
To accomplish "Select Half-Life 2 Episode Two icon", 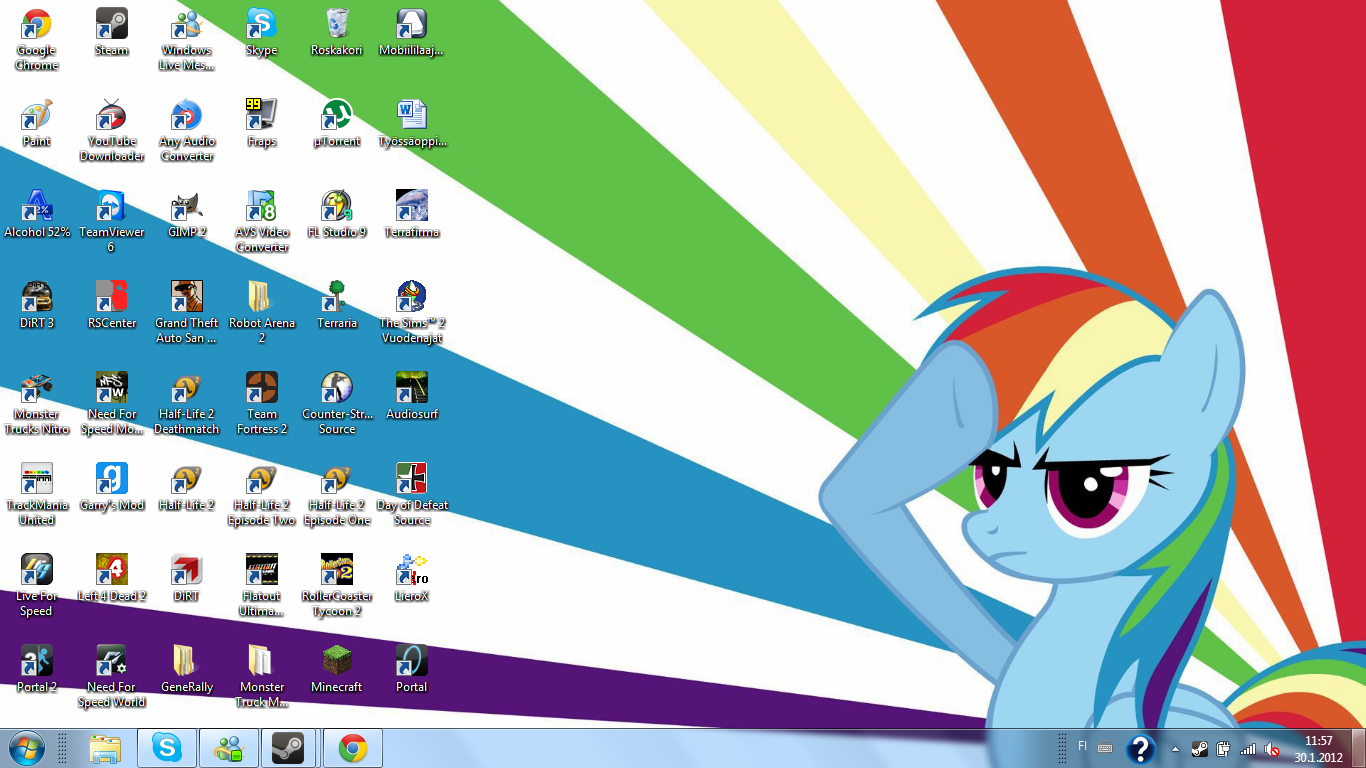I will coord(262,495).
